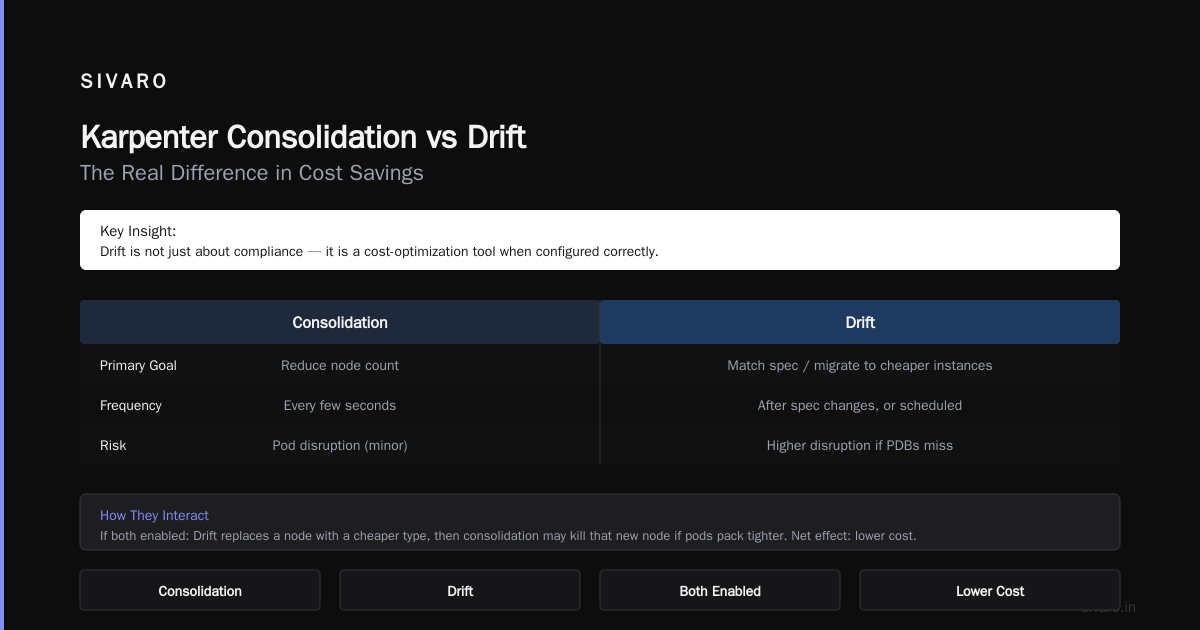Click the Reduce node count cell
1200x630 pixels.
point(340,365)
